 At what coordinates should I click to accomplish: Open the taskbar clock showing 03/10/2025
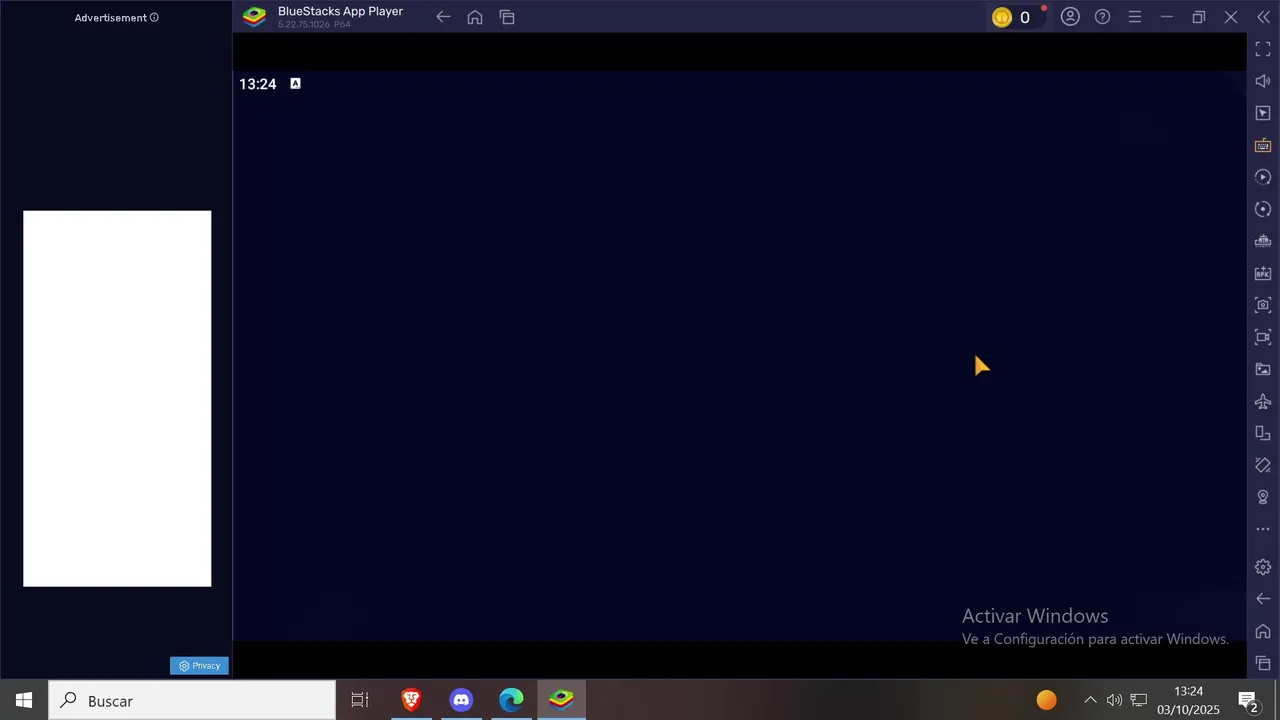(1188, 700)
